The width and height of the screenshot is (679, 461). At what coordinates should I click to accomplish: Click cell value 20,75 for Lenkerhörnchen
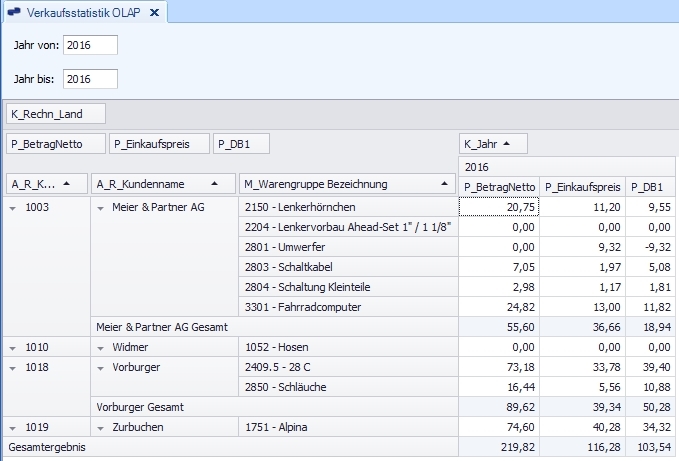click(499, 207)
